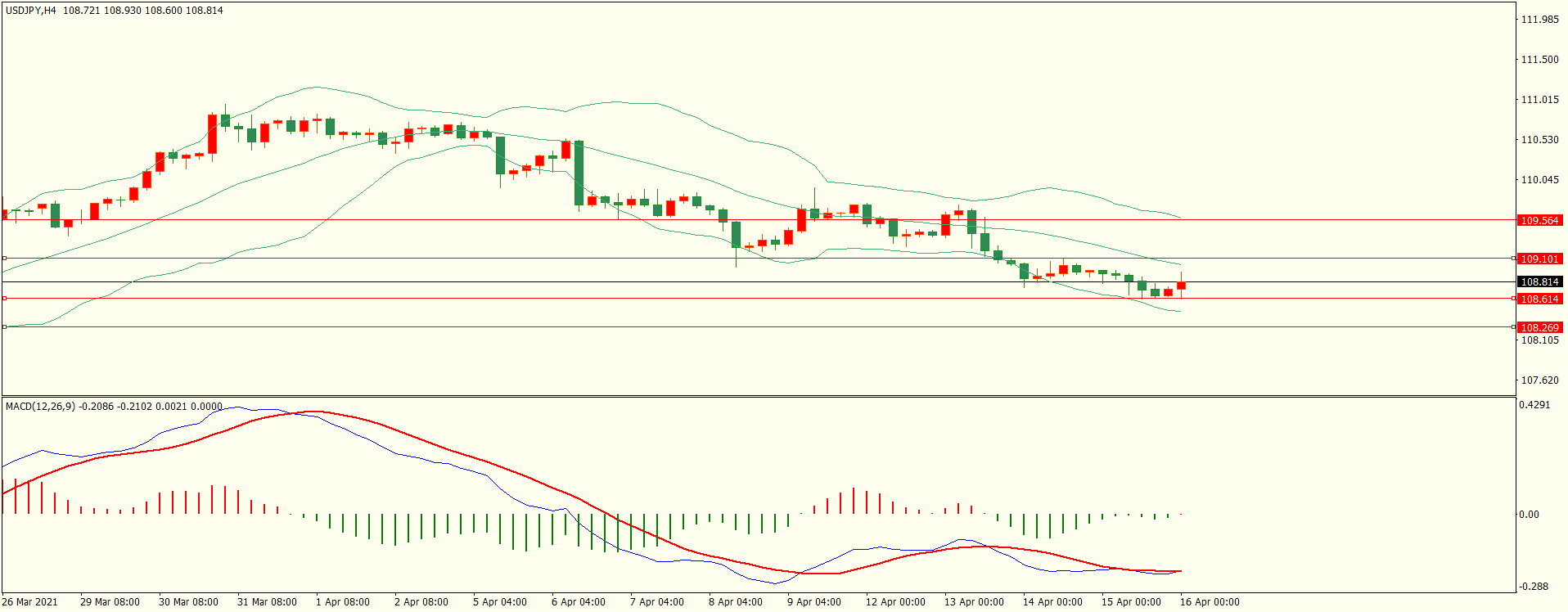Click the MACD(12,26,9) indicator label
The height and width of the screenshot is (612, 1568).
click(x=40, y=406)
